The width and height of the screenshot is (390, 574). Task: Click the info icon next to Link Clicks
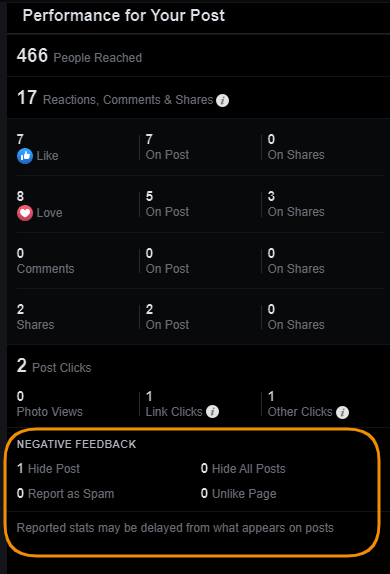coord(212,412)
